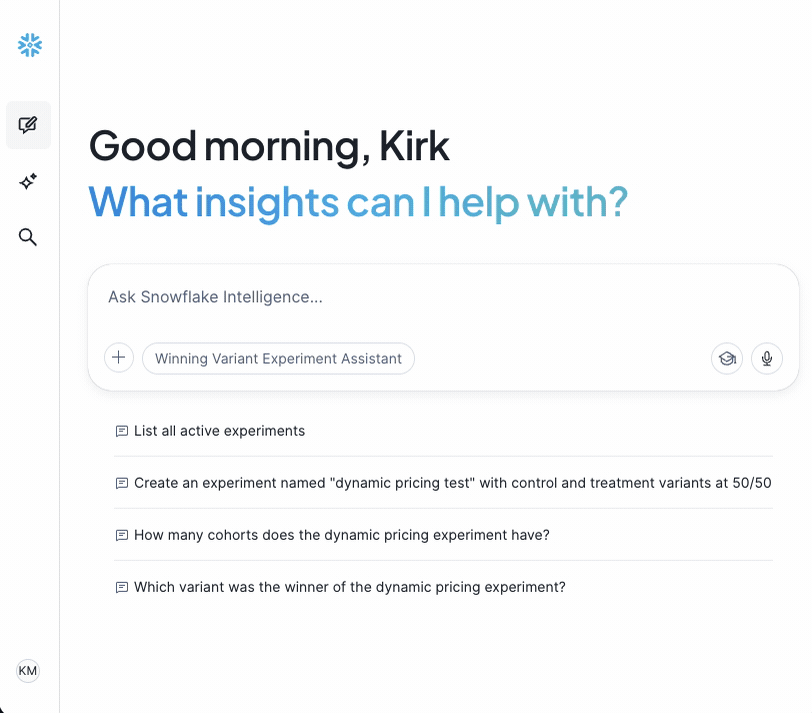812x713 pixels.
Task: Click the chat icon next to the winning variant question
Action: pos(122,586)
